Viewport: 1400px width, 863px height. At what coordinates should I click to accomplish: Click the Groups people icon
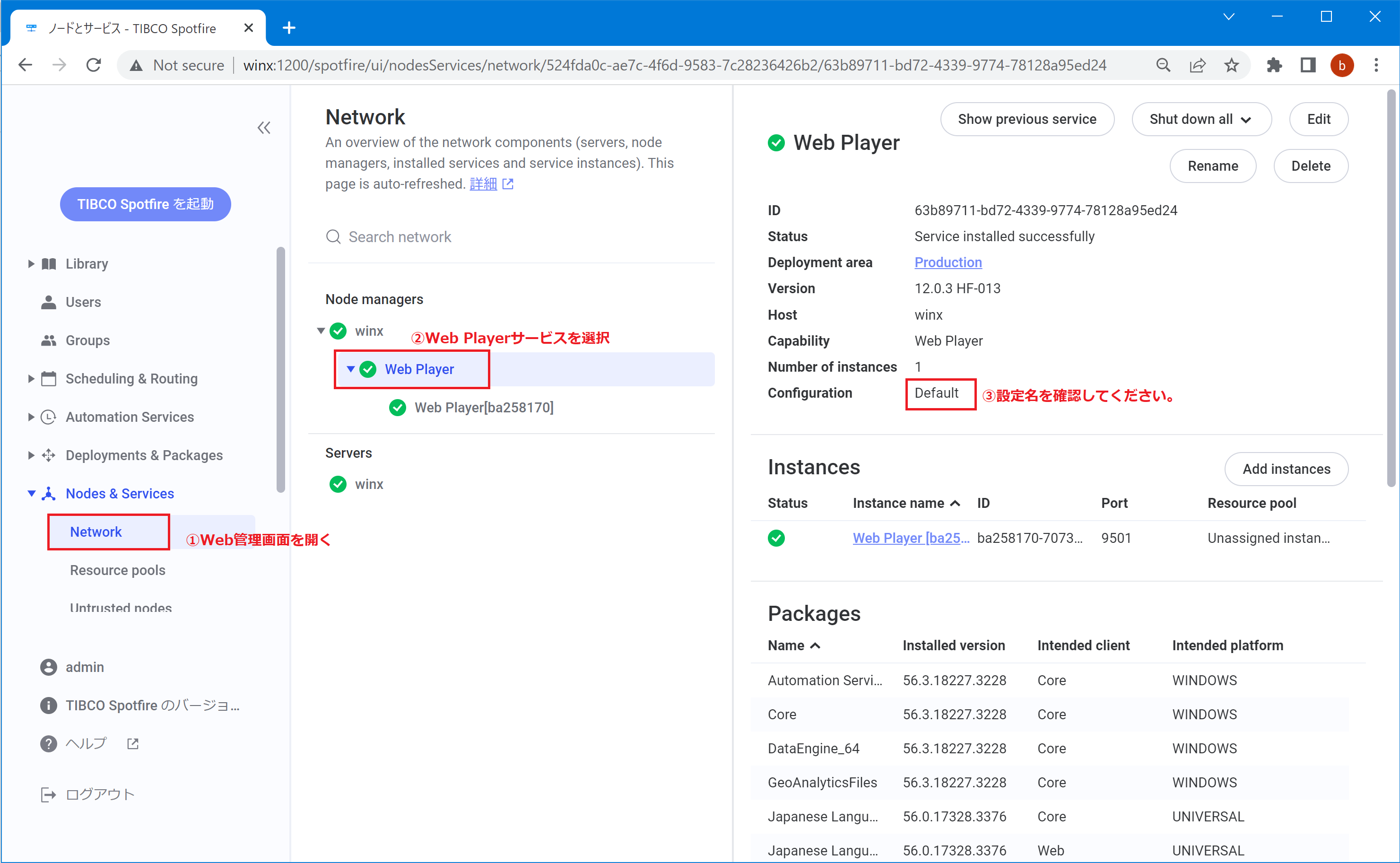(49, 340)
